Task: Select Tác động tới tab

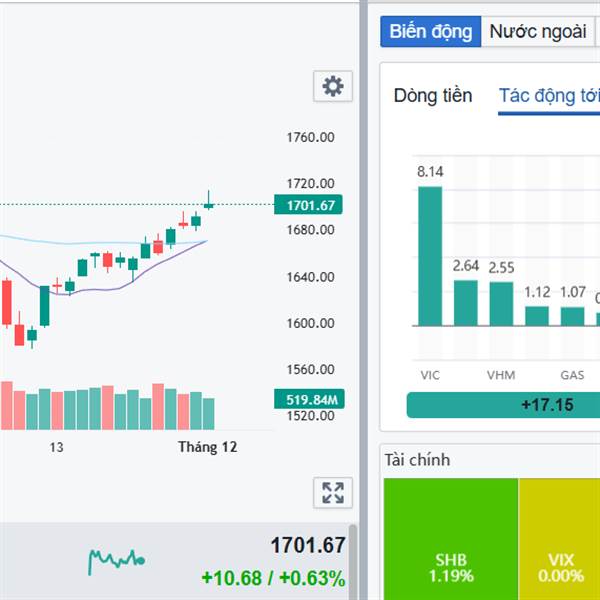Action: pos(549,96)
